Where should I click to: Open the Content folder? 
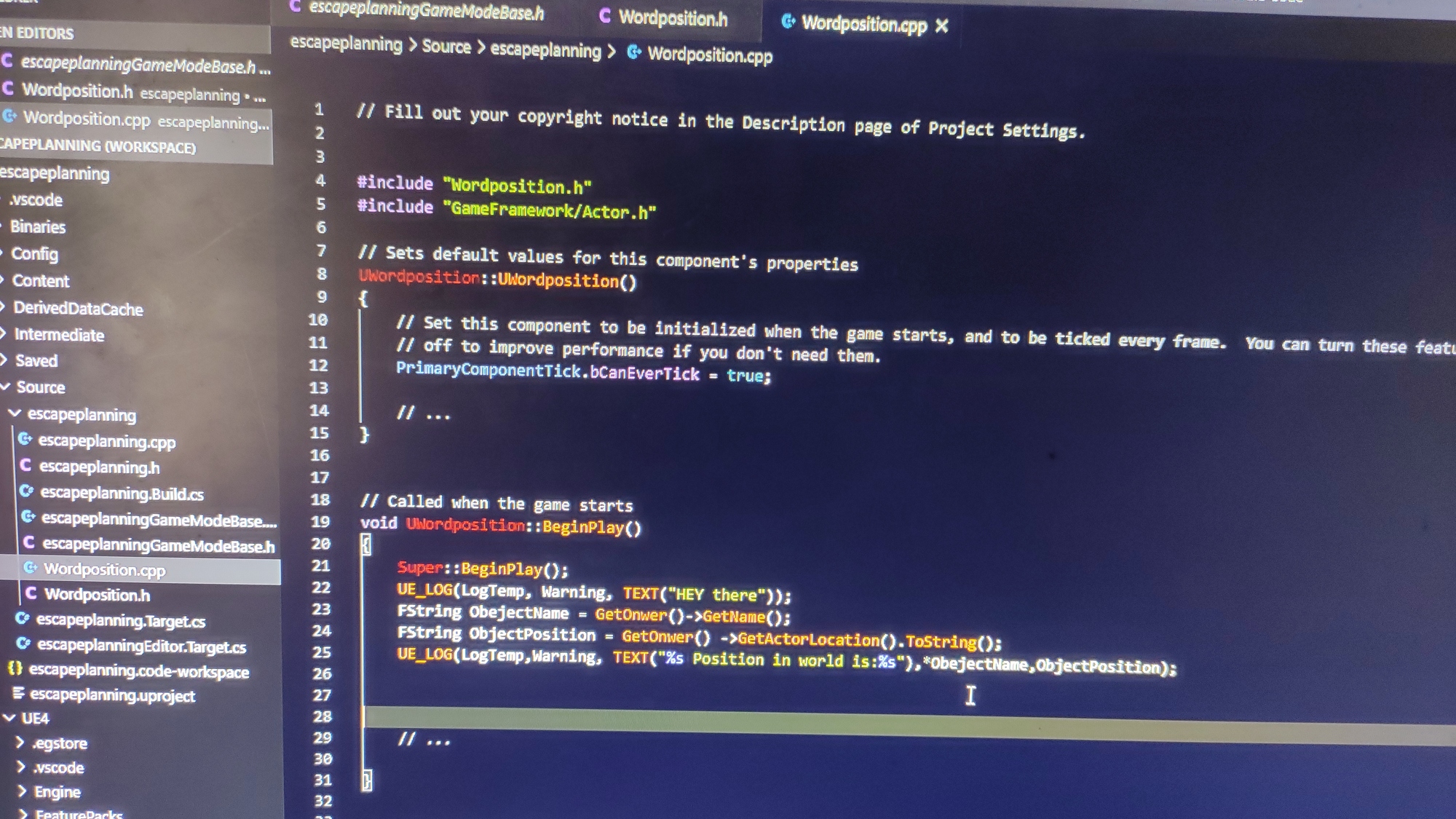click(41, 280)
